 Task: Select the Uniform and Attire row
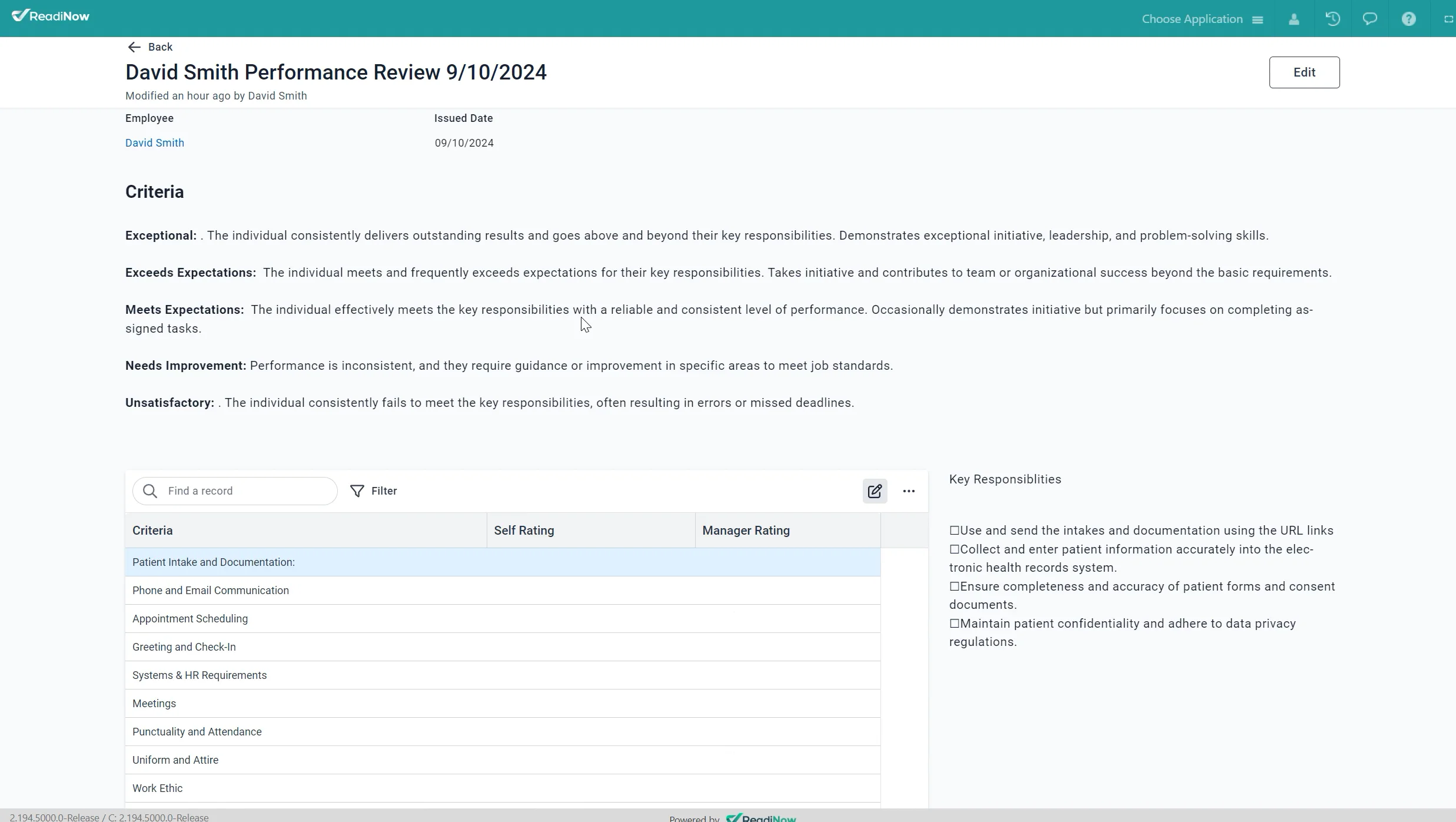[x=503, y=760]
